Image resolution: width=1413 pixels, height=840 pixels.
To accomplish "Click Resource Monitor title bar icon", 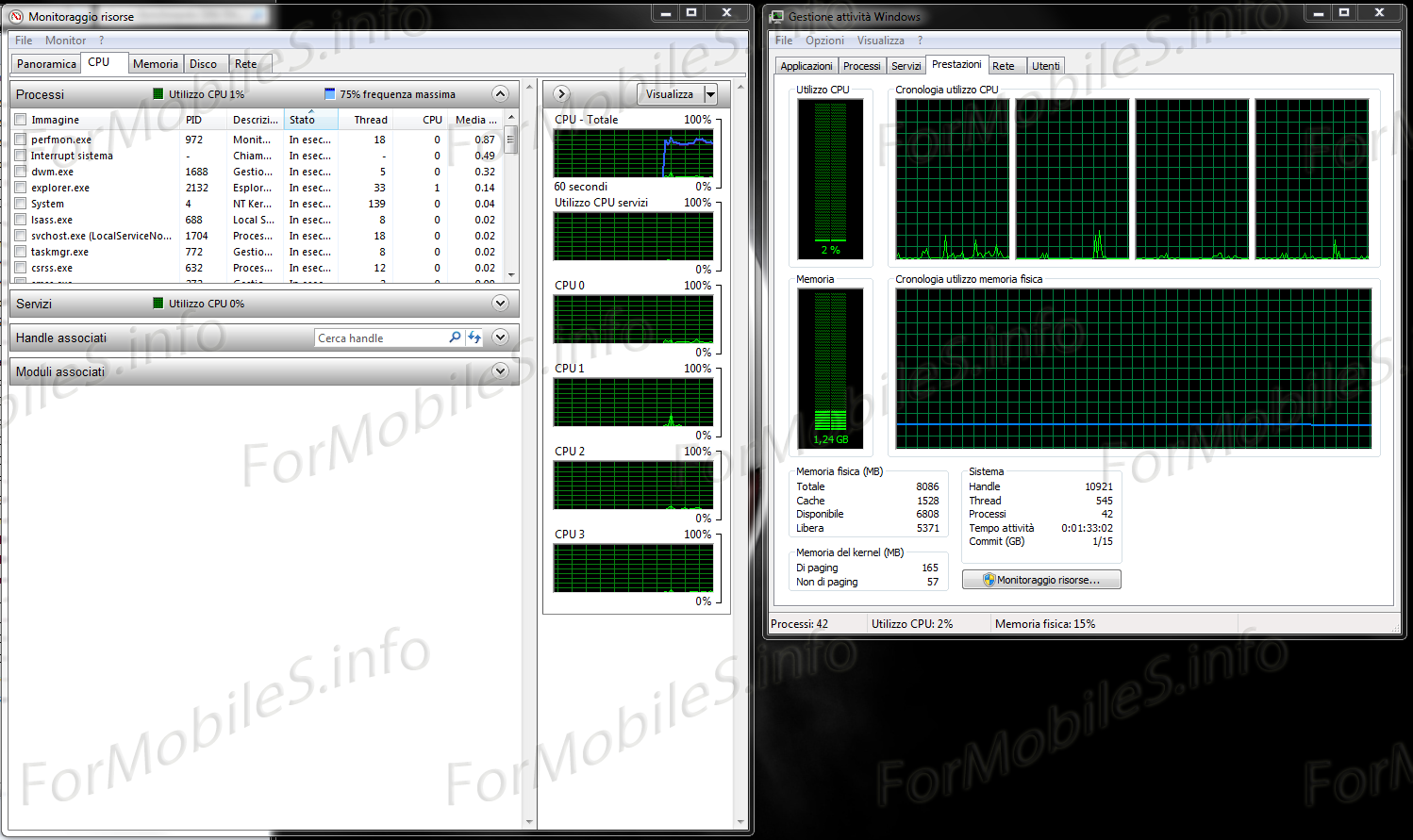I will click(16, 16).
